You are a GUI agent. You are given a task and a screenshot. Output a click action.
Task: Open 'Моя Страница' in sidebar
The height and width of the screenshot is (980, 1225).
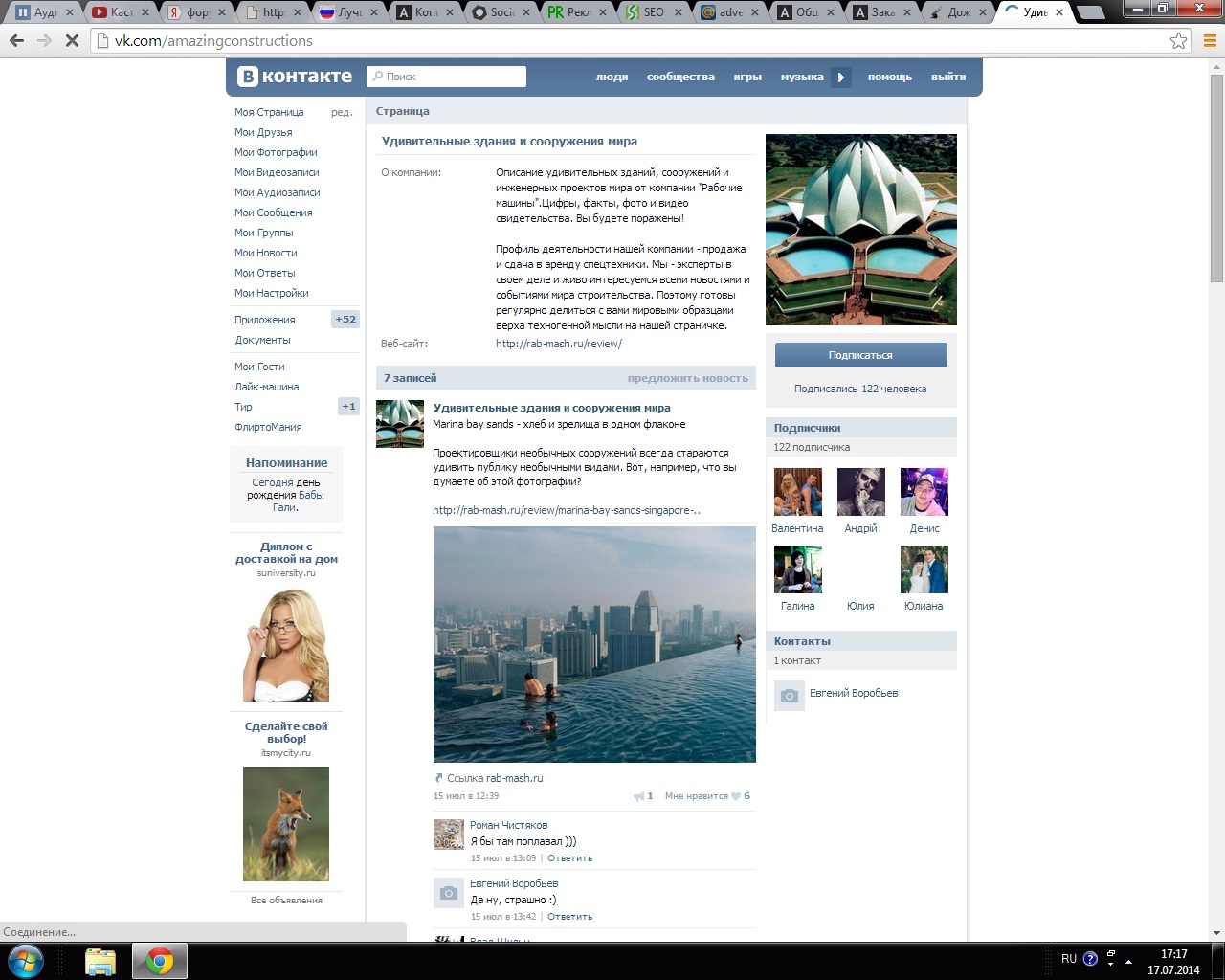(x=269, y=112)
